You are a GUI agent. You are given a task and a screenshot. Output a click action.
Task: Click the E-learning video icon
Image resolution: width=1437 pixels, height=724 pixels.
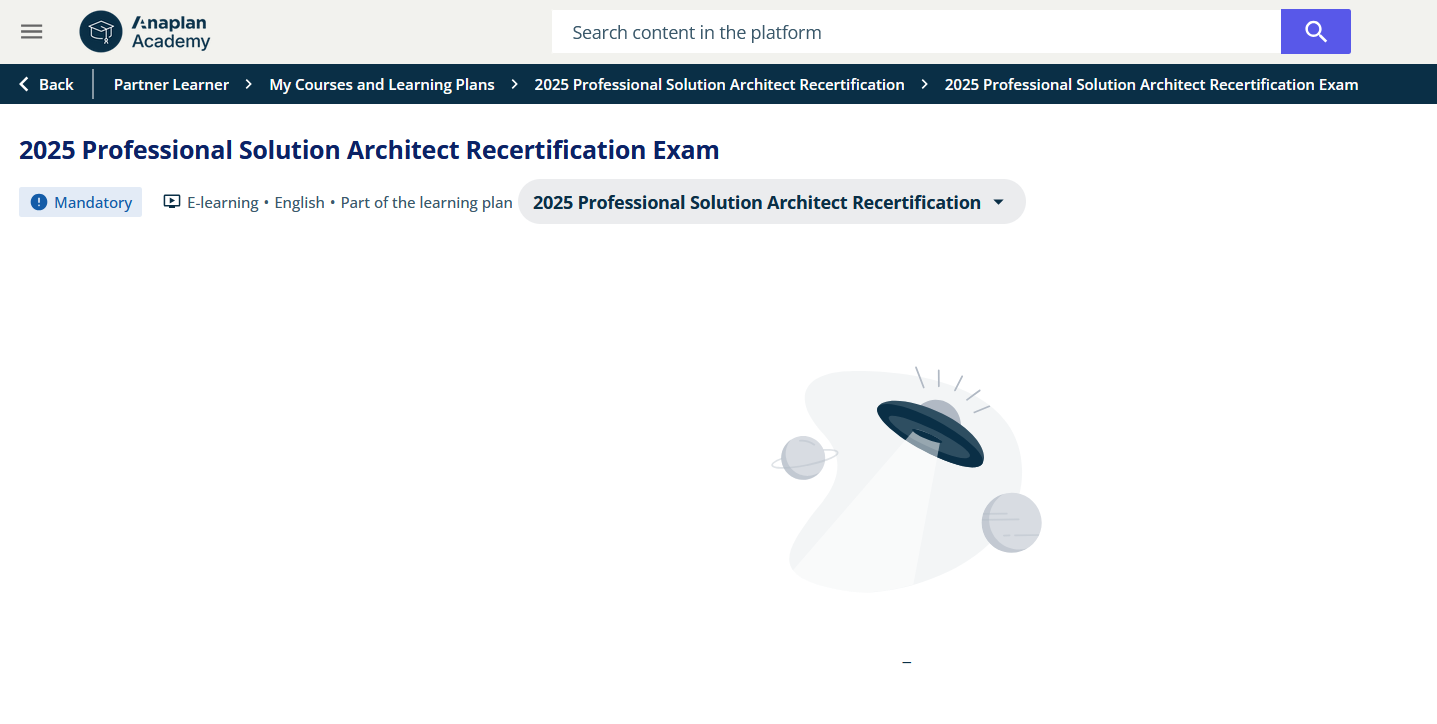(172, 202)
